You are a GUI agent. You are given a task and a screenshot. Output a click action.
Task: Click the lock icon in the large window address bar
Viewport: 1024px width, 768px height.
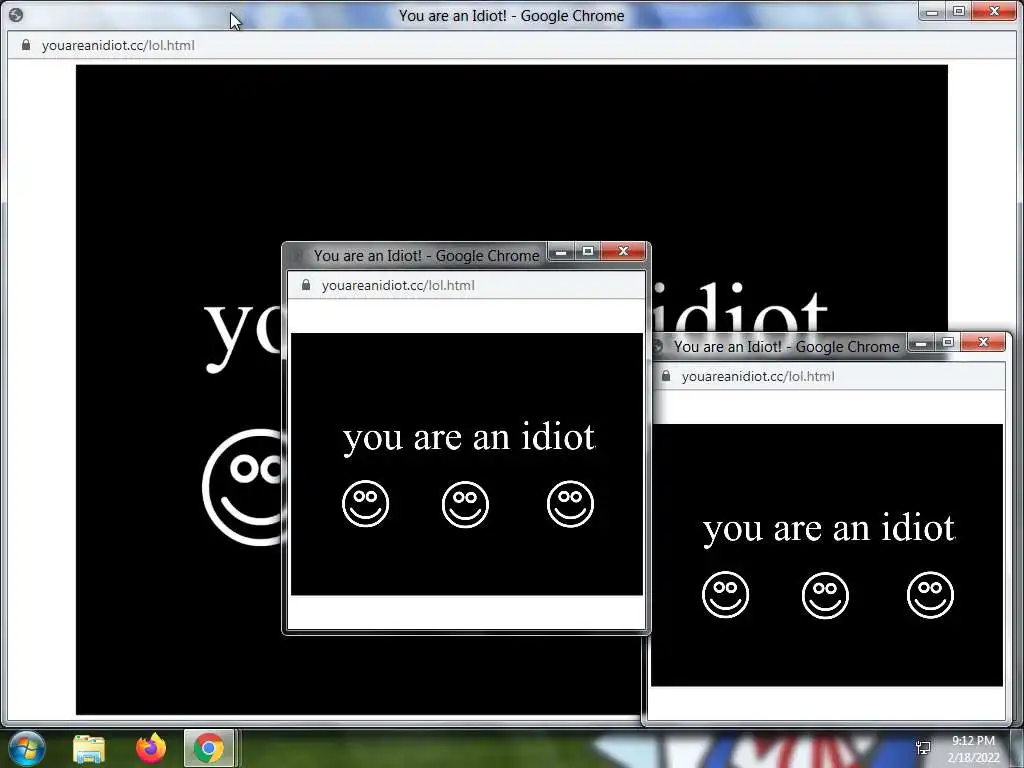tap(25, 45)
